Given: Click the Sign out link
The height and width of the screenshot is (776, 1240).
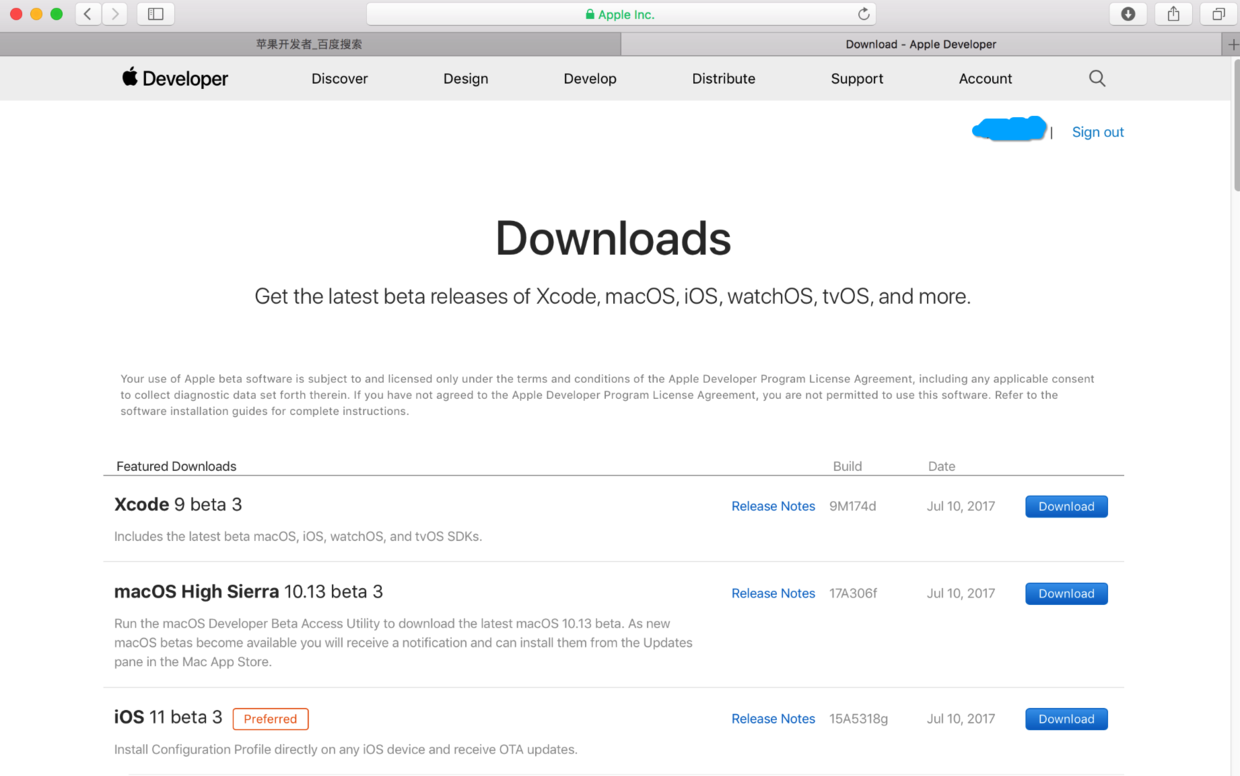Looking at the screenshot, I should (1098, 132).
